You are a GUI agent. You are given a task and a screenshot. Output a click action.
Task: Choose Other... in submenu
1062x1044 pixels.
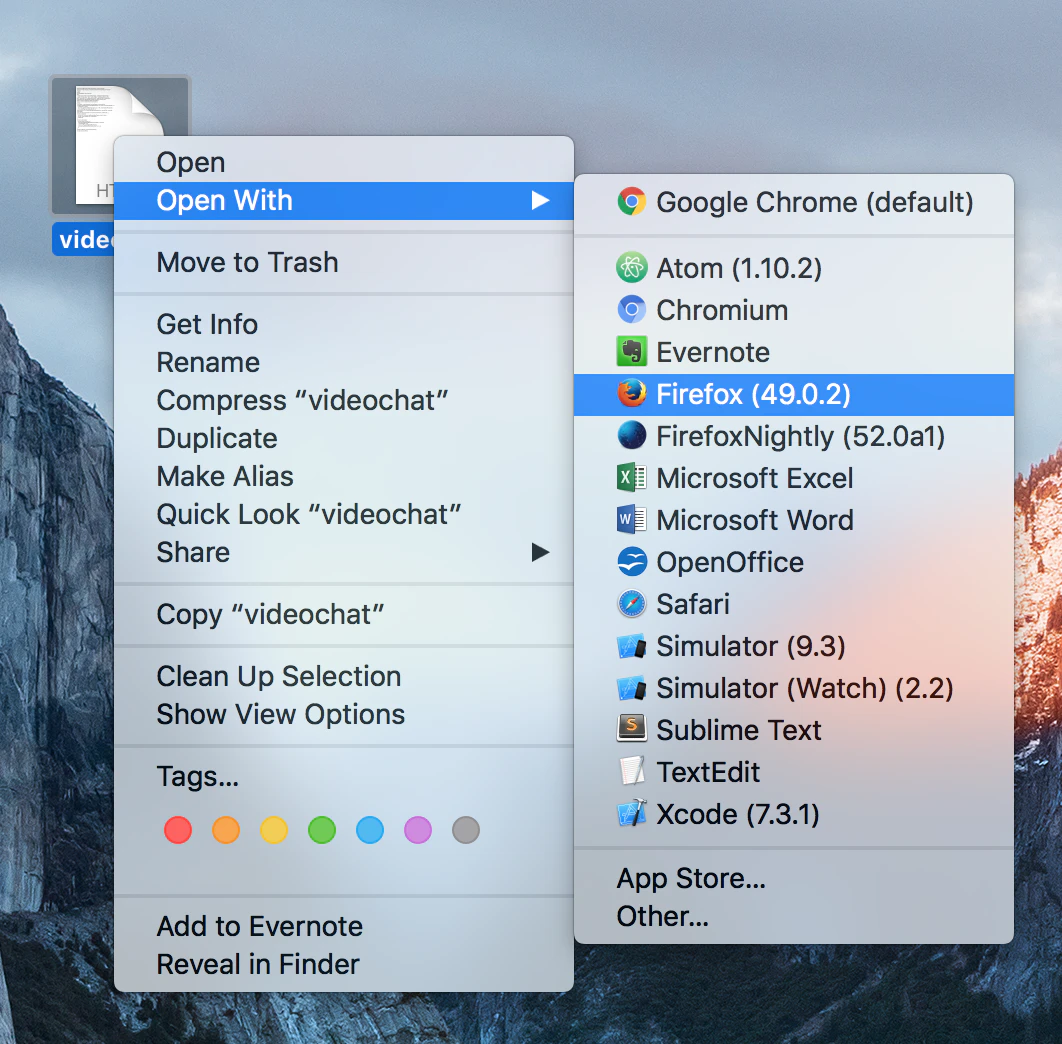tap(794, 916)
